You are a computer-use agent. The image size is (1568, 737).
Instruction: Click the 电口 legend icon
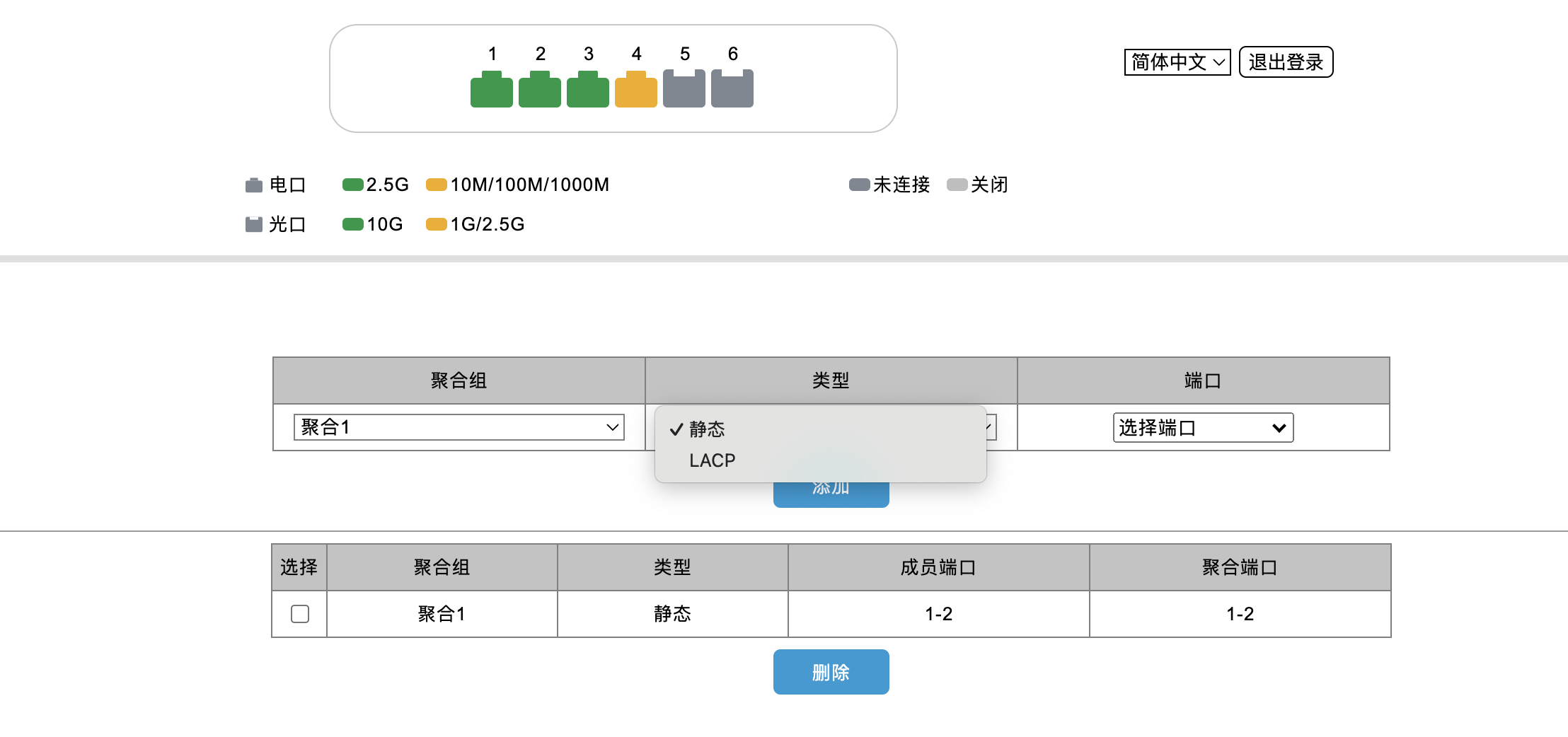point(254,185)
